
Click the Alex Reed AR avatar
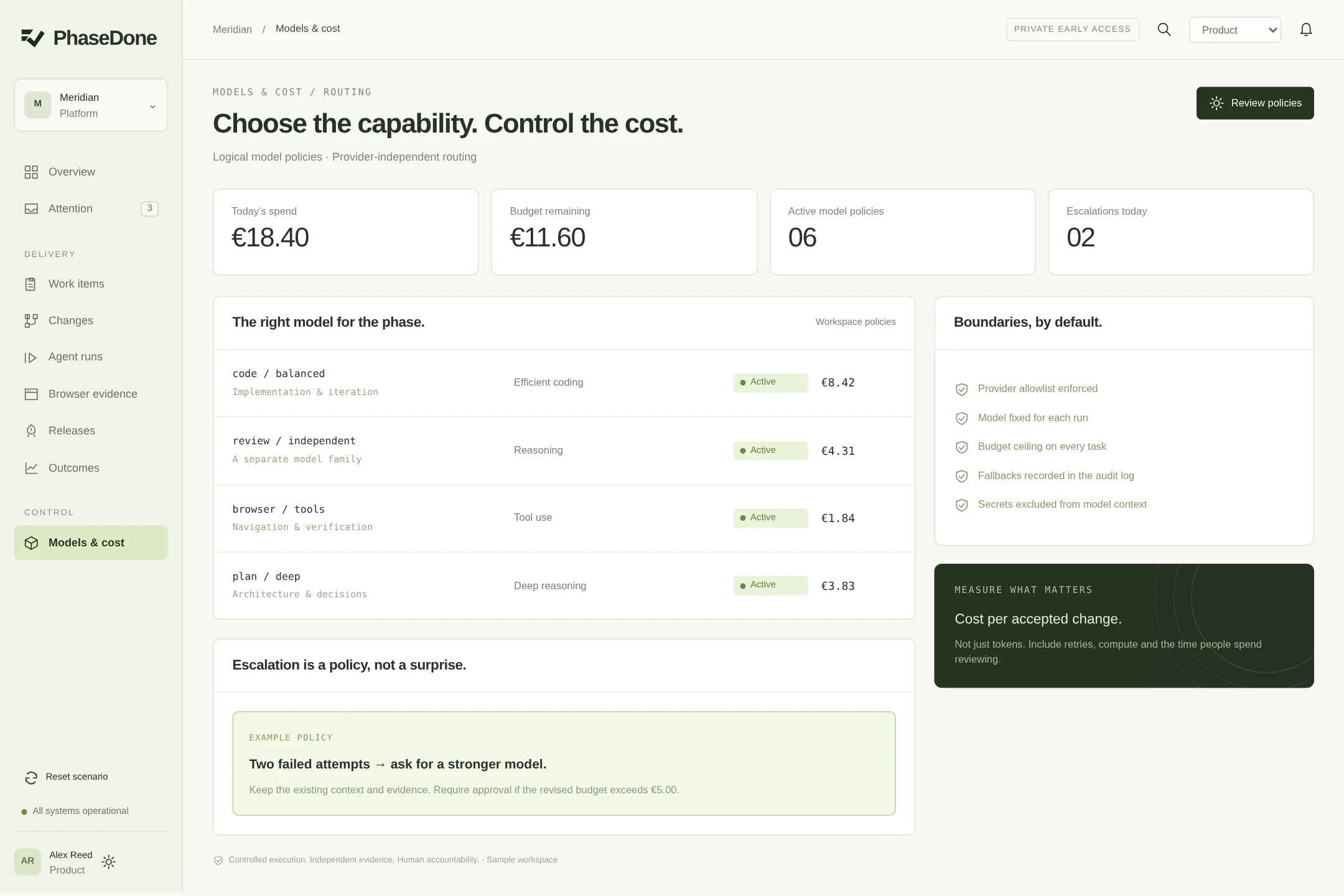click(x=27, y=862)
